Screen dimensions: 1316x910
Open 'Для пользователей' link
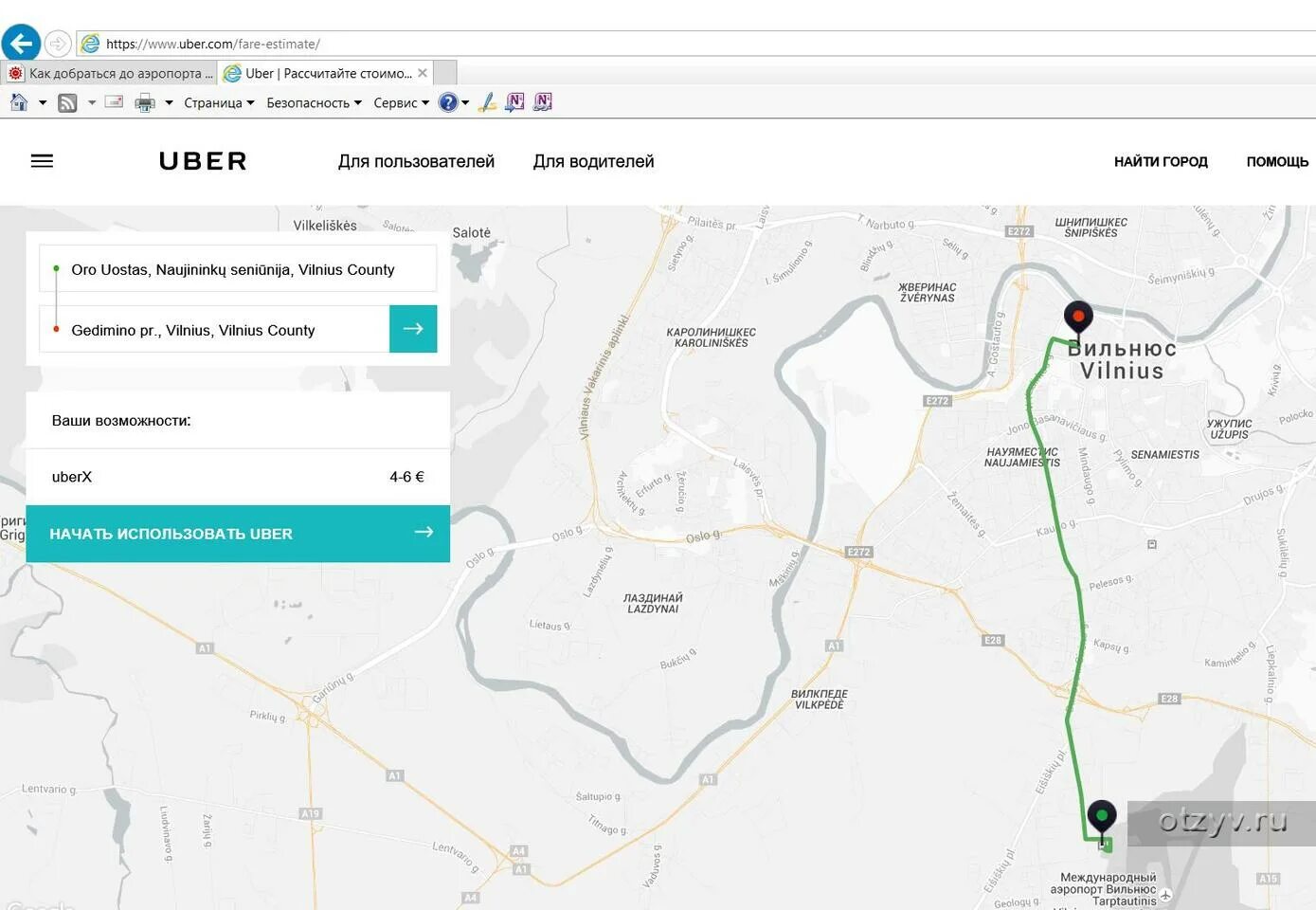click(x=416, y=161)
